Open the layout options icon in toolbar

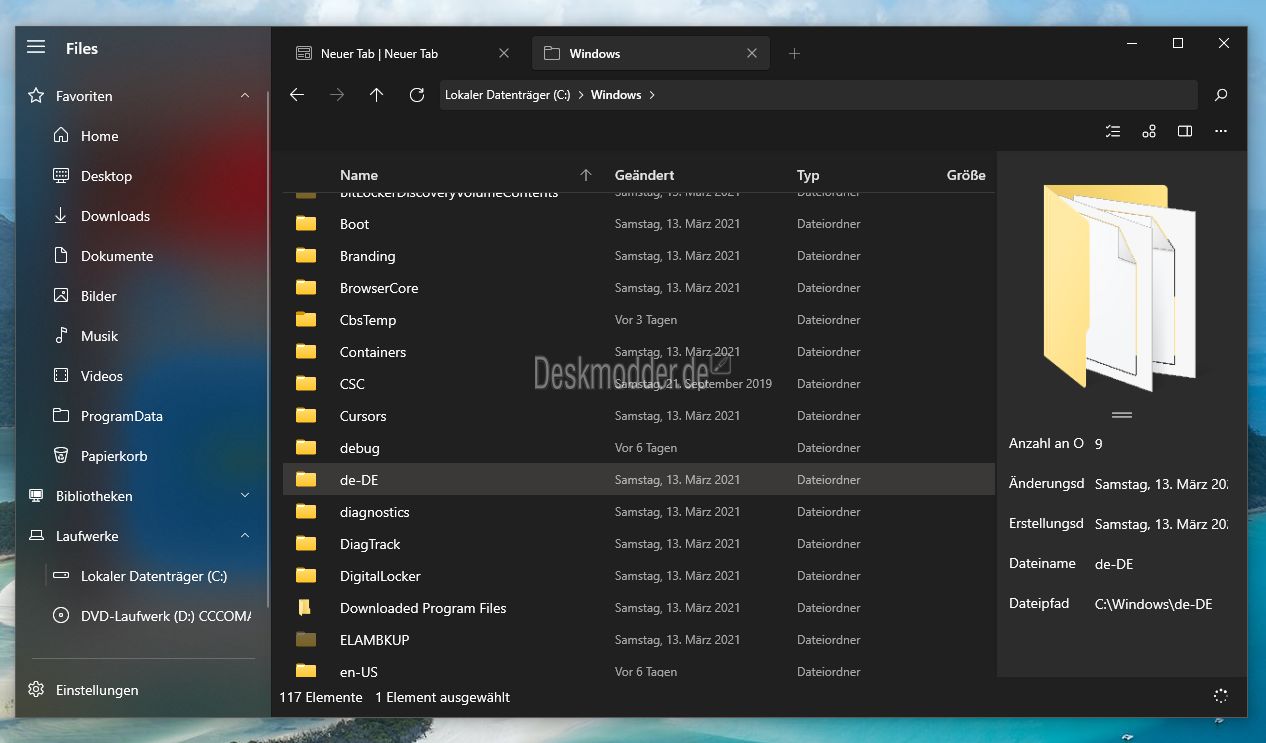(1149, 131)
